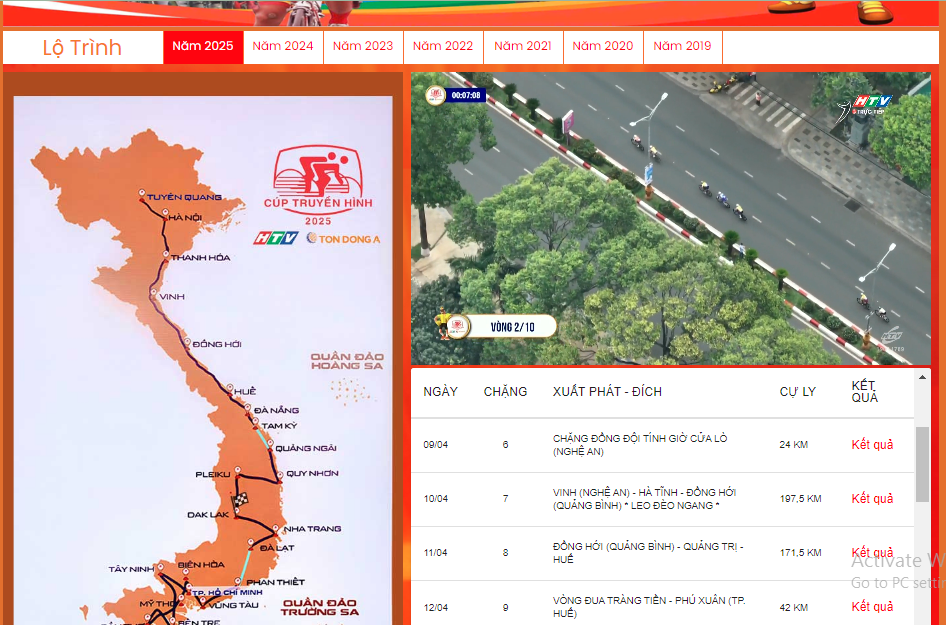Screen dimensions: 946x625
Task: Select the Pleiku map marker
Action: click(237, 470)
